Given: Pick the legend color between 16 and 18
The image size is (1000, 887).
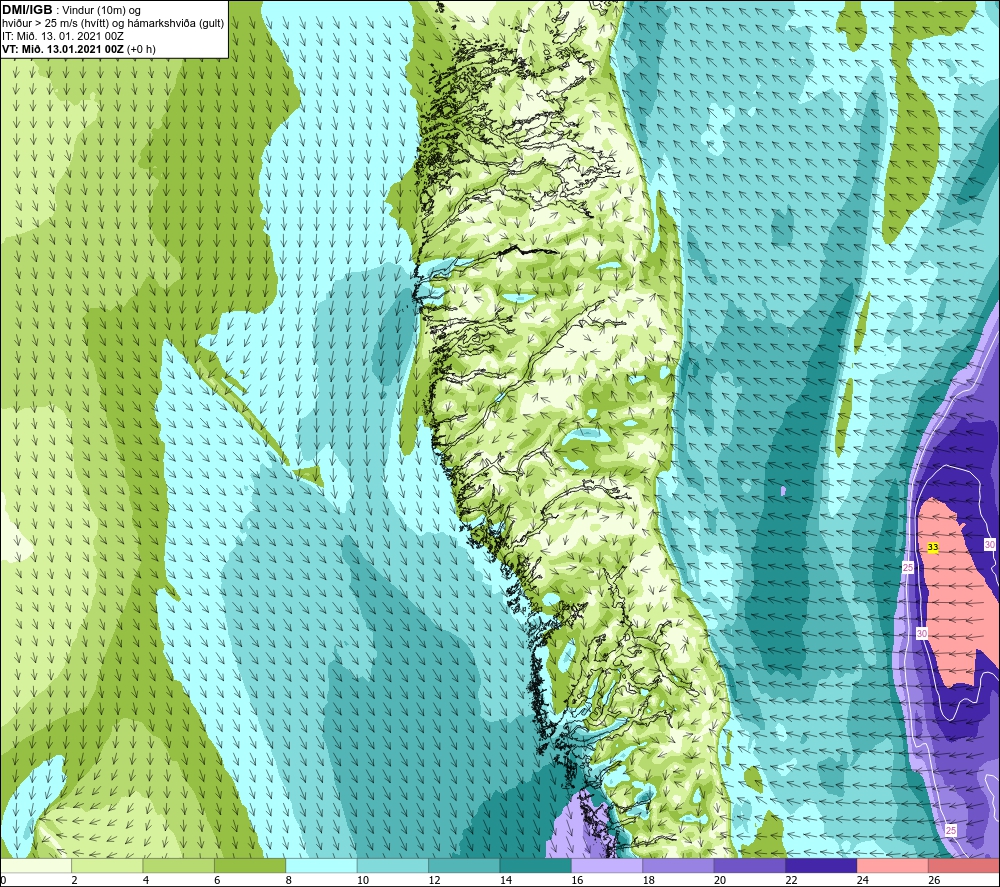Looking at the screenshot, I should (607, 866).
